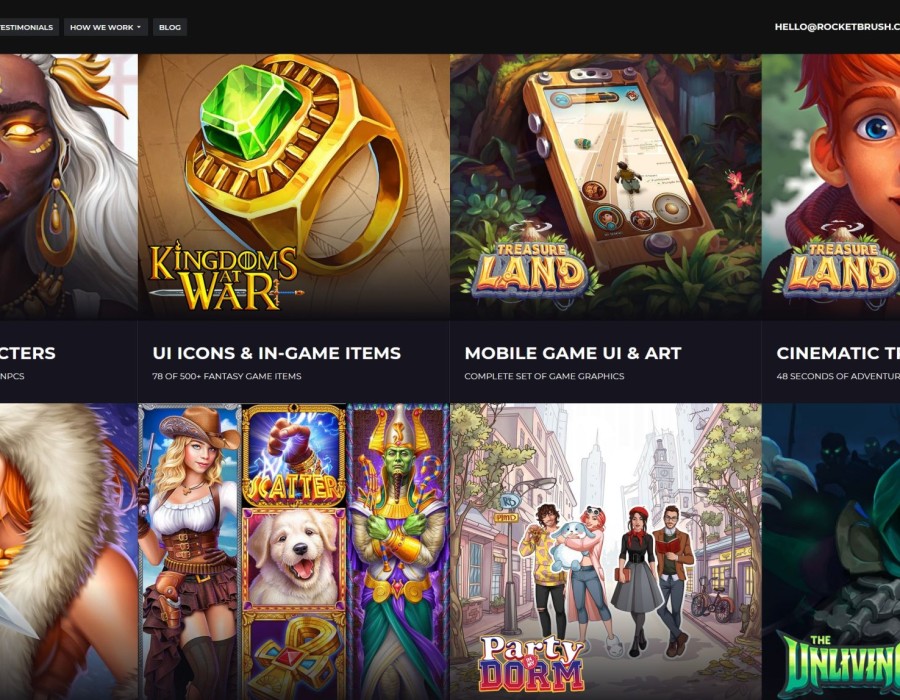Click the Kingdoms at War logo
Image resolution: width=900 pixels, height=700 pixels.
pyautogui.click(x=224, y=277)
